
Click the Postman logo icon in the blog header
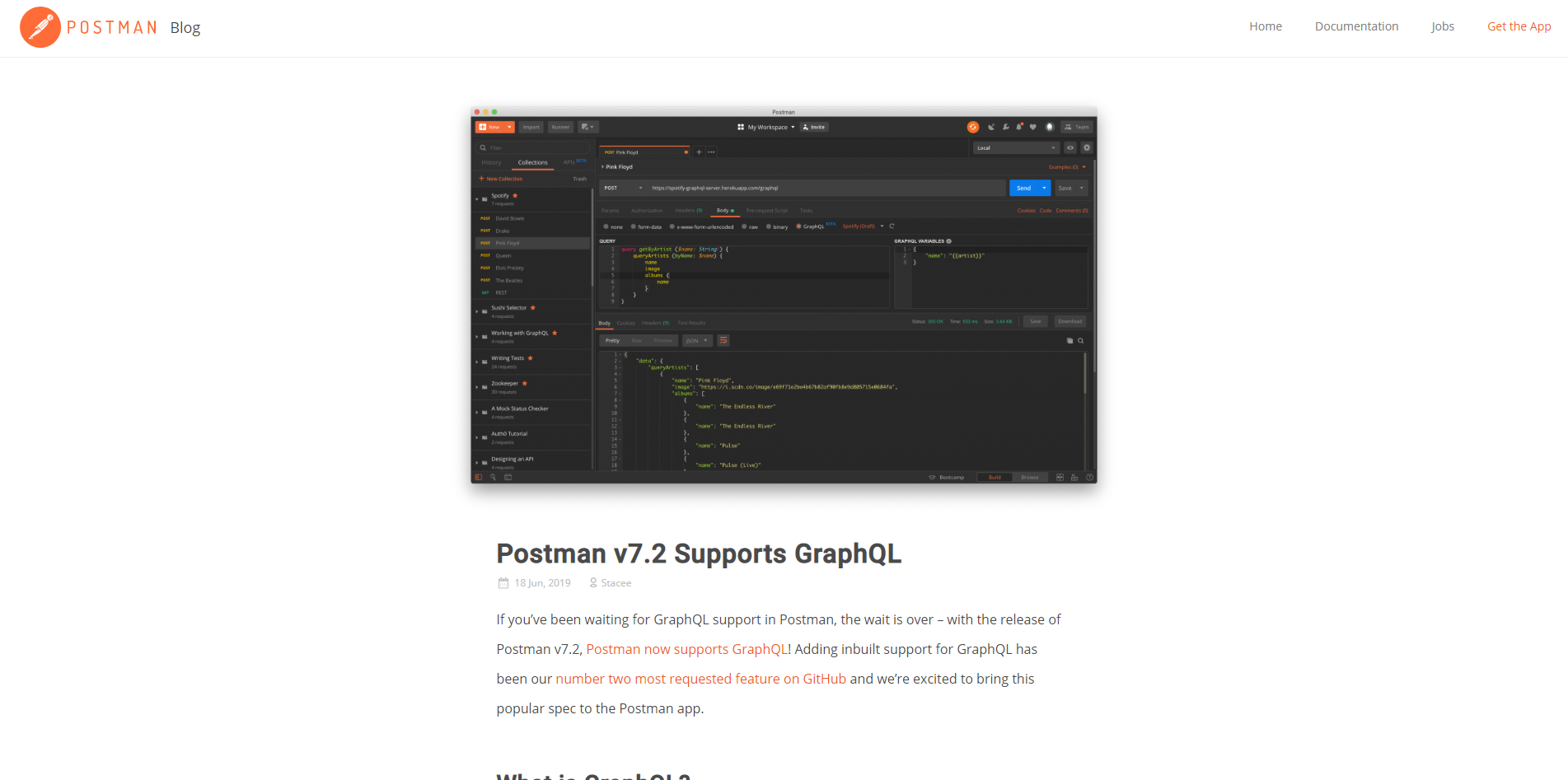(40, 27)
